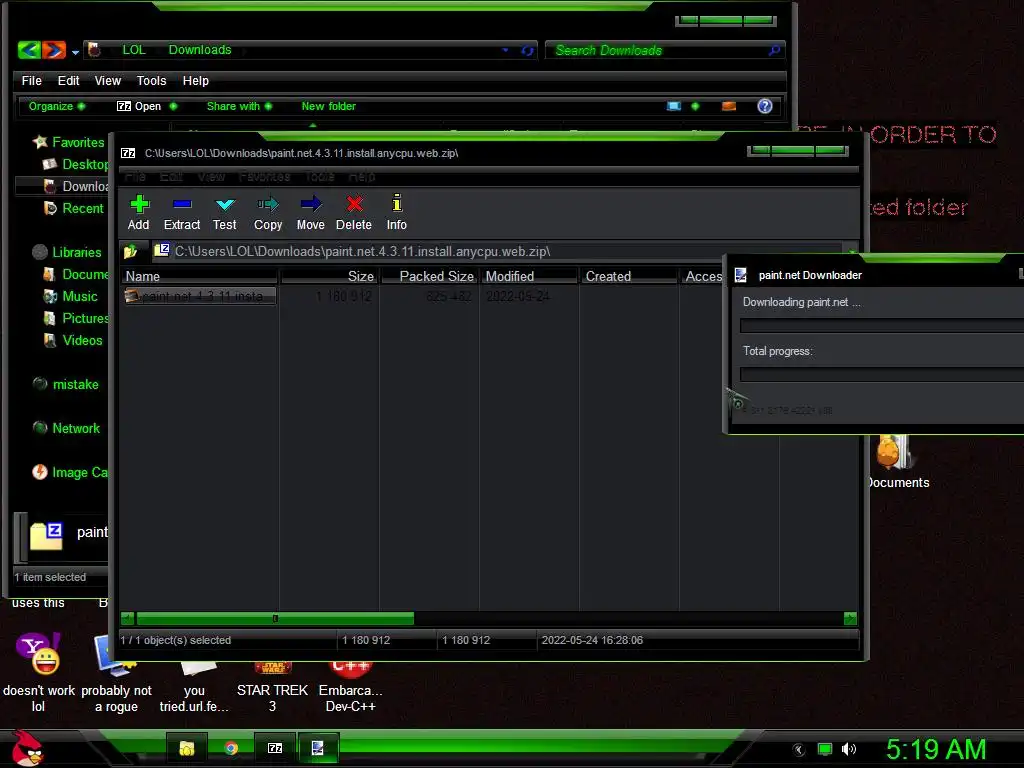Click the Explorer back arrow button
This screenshot has height=768, width=1024.
coord(29,50)
